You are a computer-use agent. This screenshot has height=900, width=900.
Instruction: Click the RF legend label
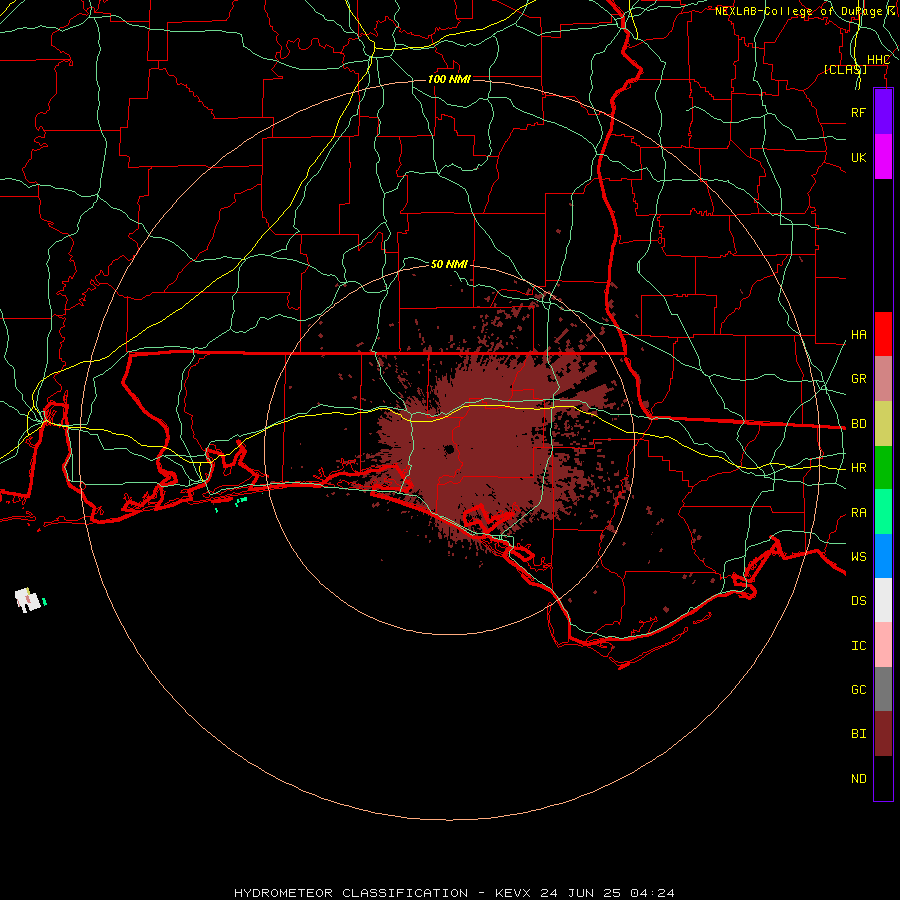(x=858, y=112)
